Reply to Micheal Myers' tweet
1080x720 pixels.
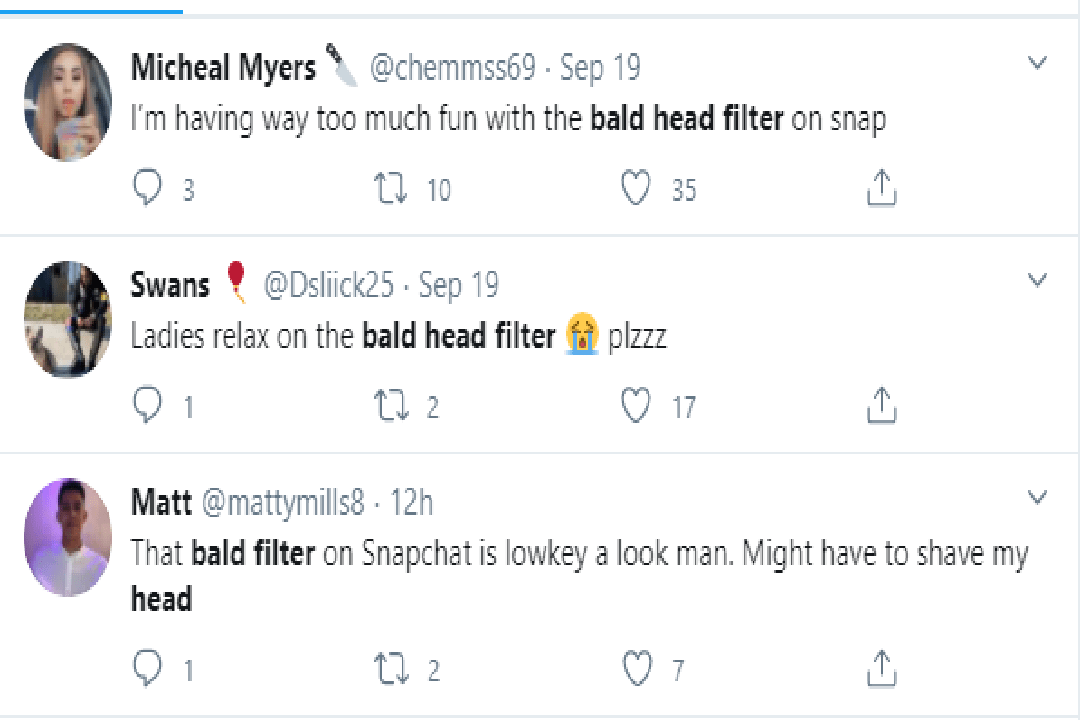(148, 188)
